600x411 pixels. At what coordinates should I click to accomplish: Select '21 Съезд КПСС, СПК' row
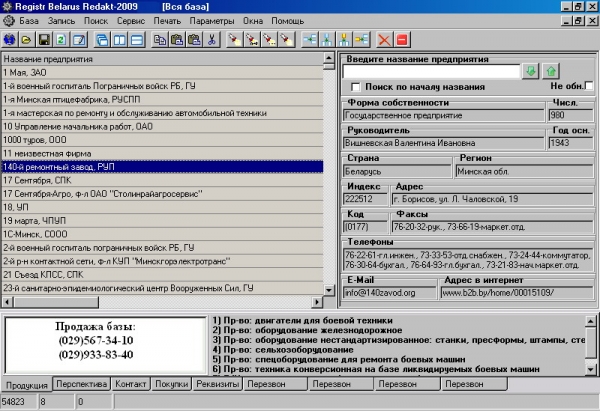(x=163, y=275)
